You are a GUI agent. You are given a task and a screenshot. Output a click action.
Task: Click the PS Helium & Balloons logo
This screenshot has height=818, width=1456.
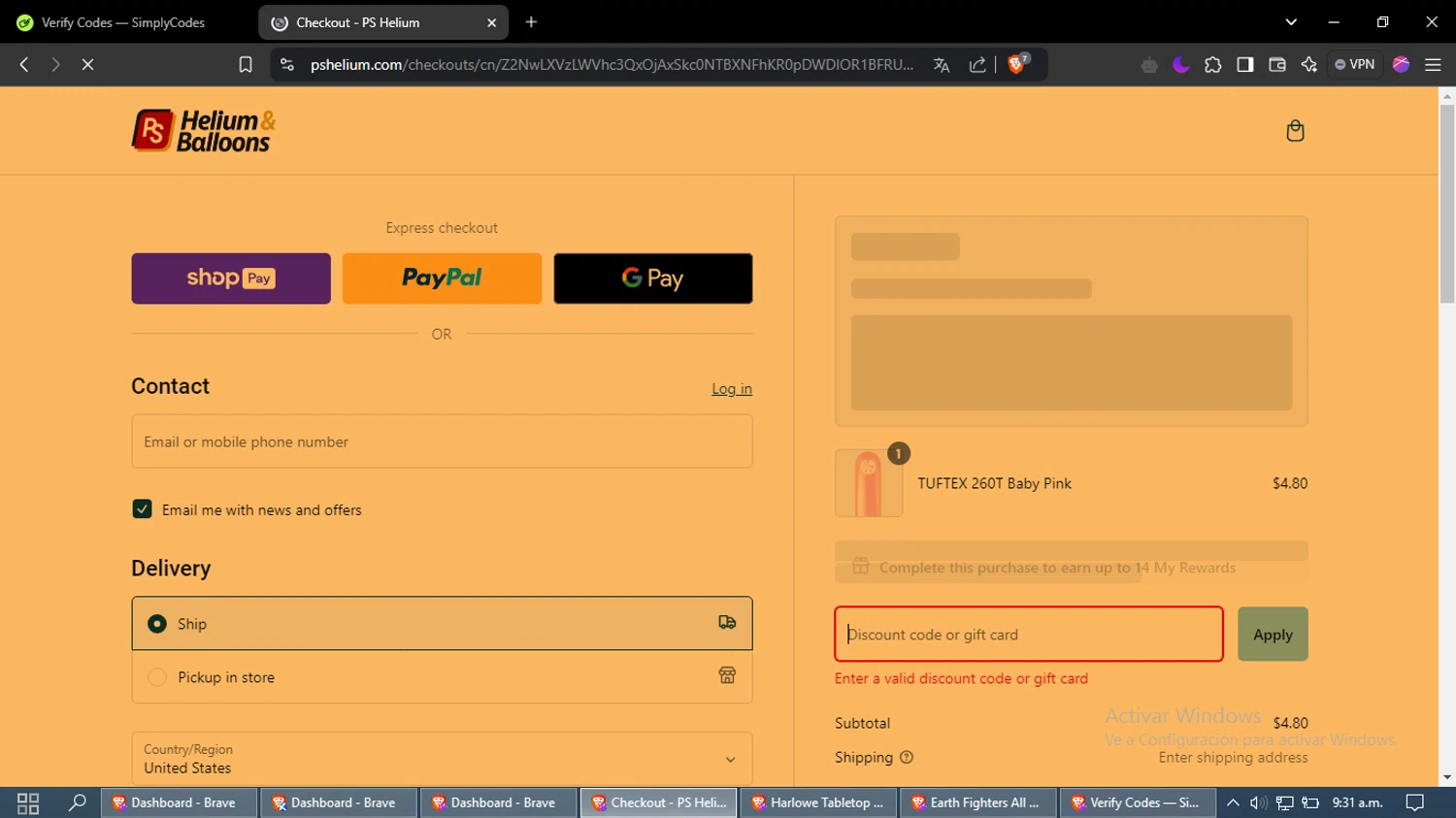tap(204, 131)
